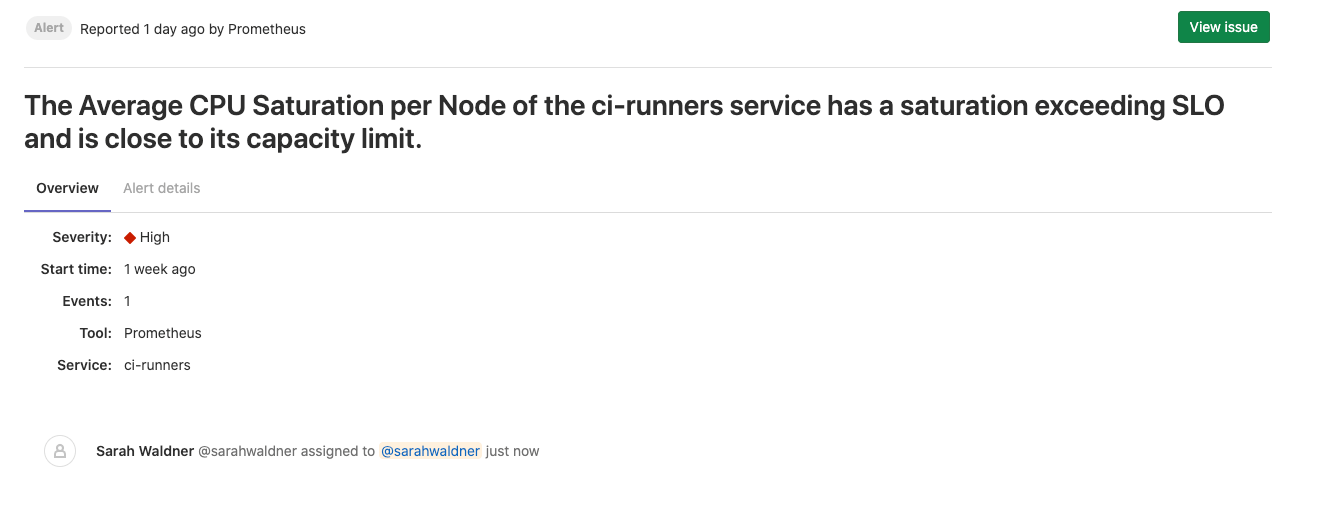The height and width of the screenshot is (528, 1319).
Task: Click the 'just now' timestamp
Action: 512,451
